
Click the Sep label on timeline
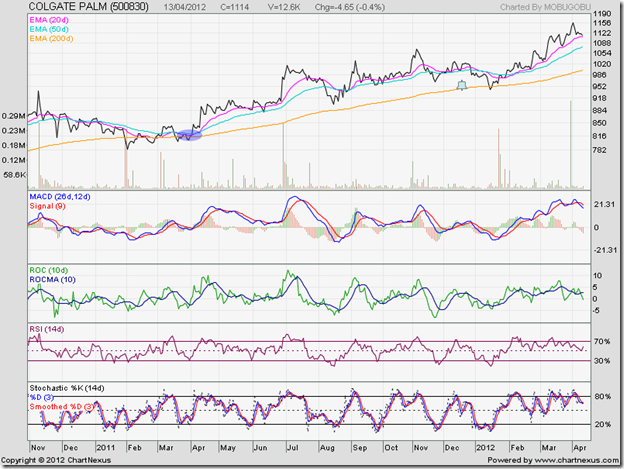360,448
